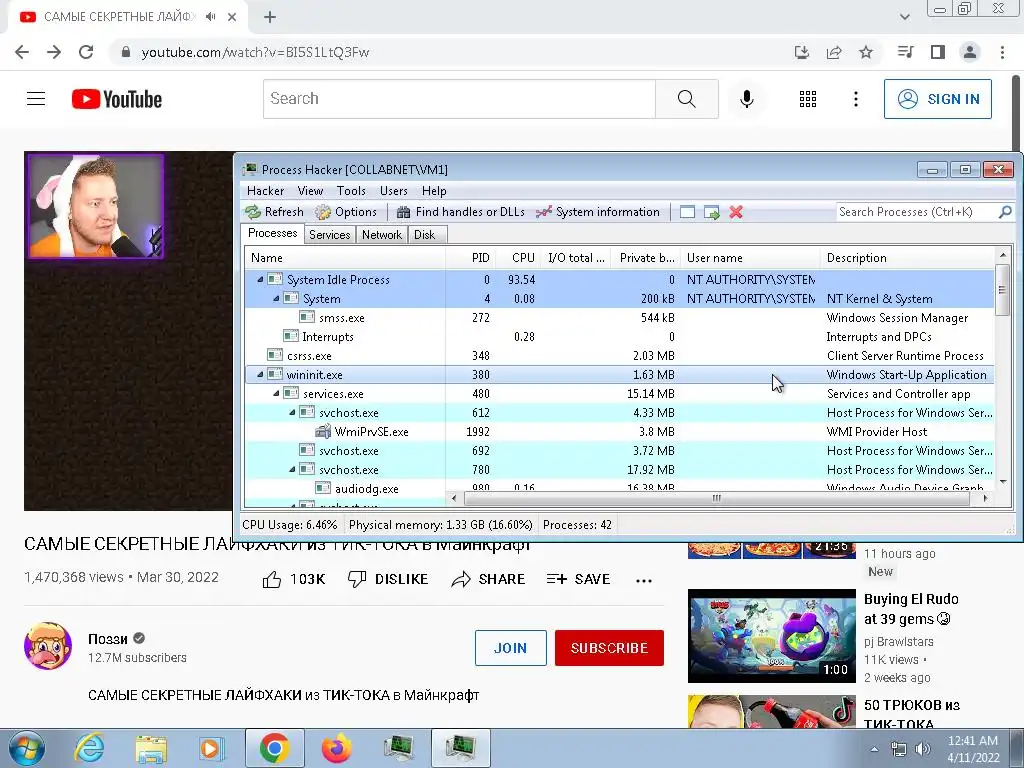This screenshot has width=1024, height=768.
Task: Collapse the services.exe tree node
Action: [276, 393]
